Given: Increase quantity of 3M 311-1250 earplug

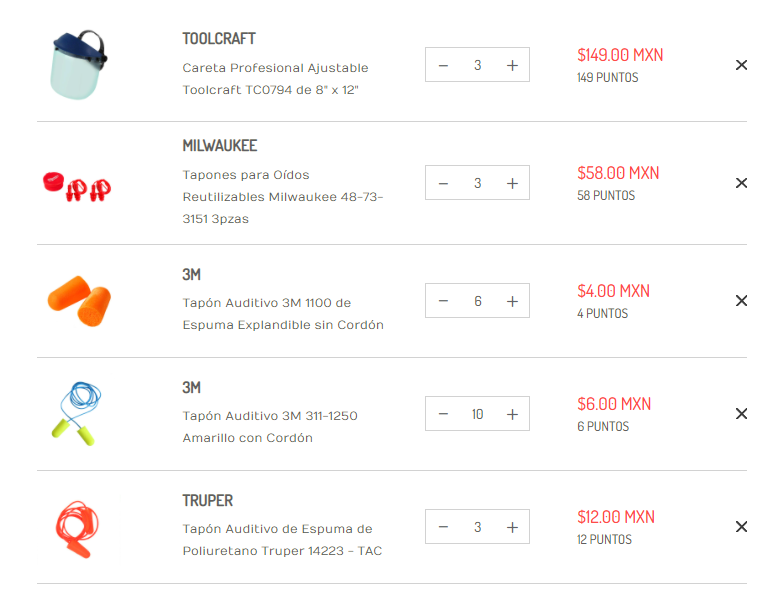Looking at the screenshot, I should pyautogui.click(x=512, y=414).
